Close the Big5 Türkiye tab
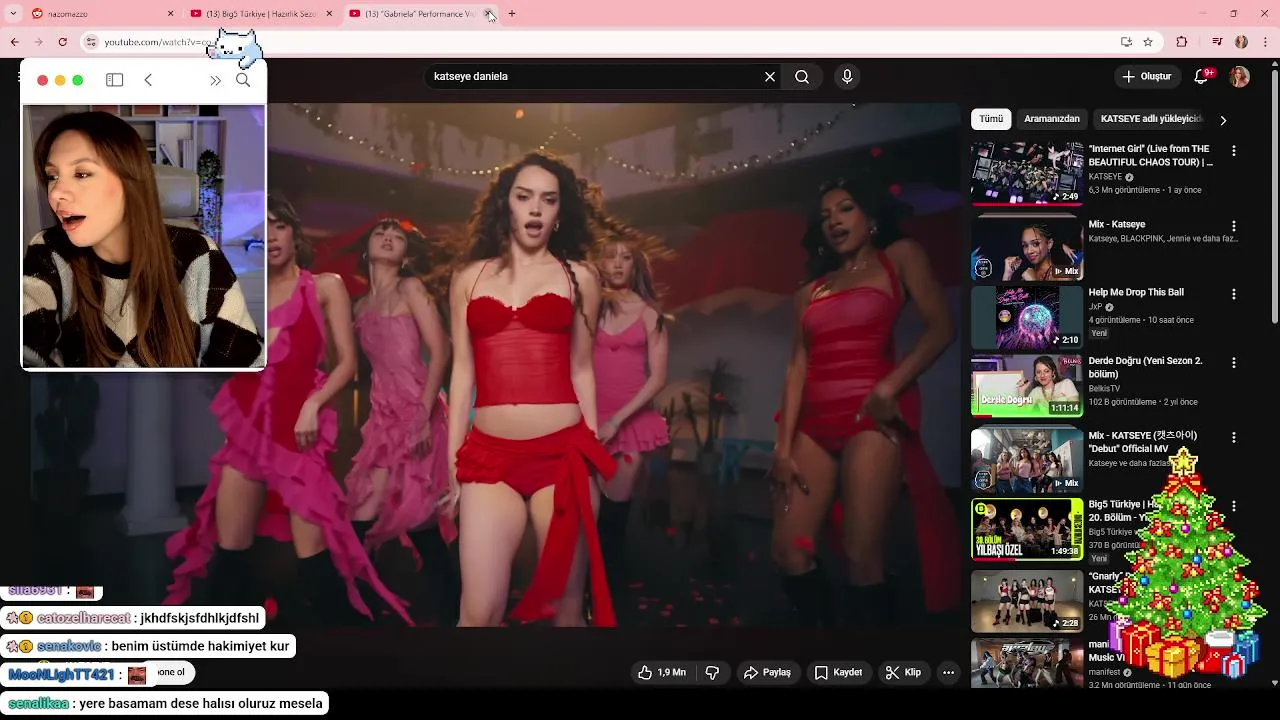 329,14
